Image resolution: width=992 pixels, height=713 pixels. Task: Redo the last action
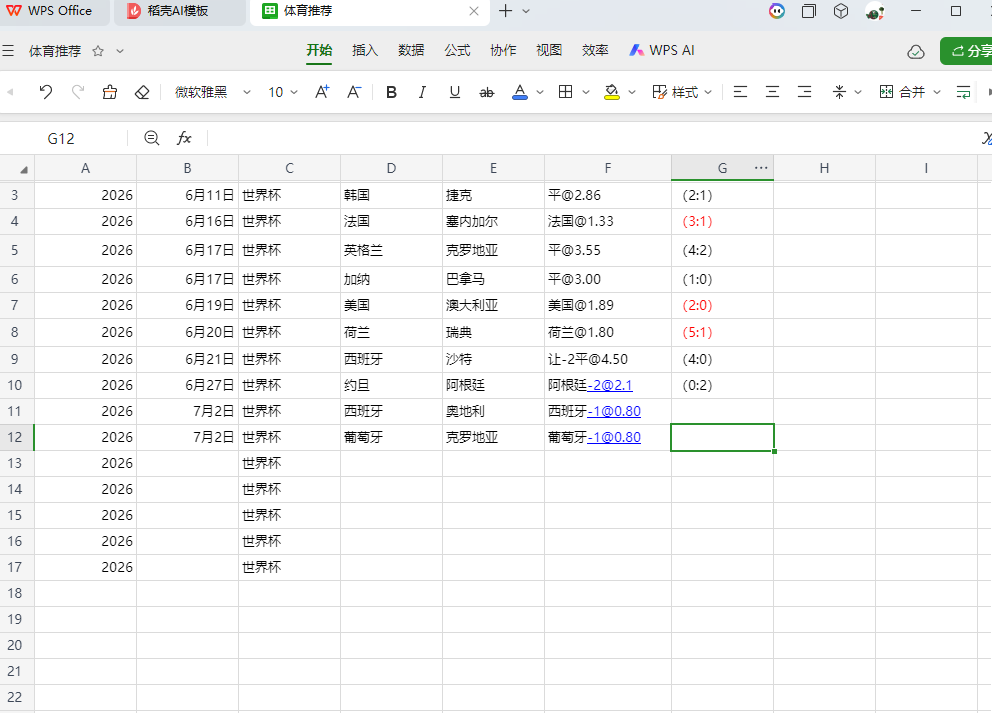pos(78,92)
